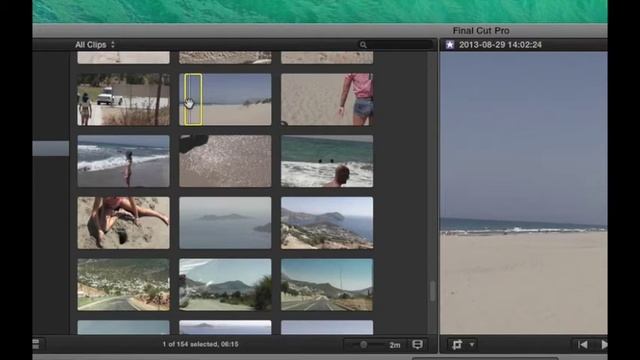Click the highlighted event row in the library sidebar

51,148
